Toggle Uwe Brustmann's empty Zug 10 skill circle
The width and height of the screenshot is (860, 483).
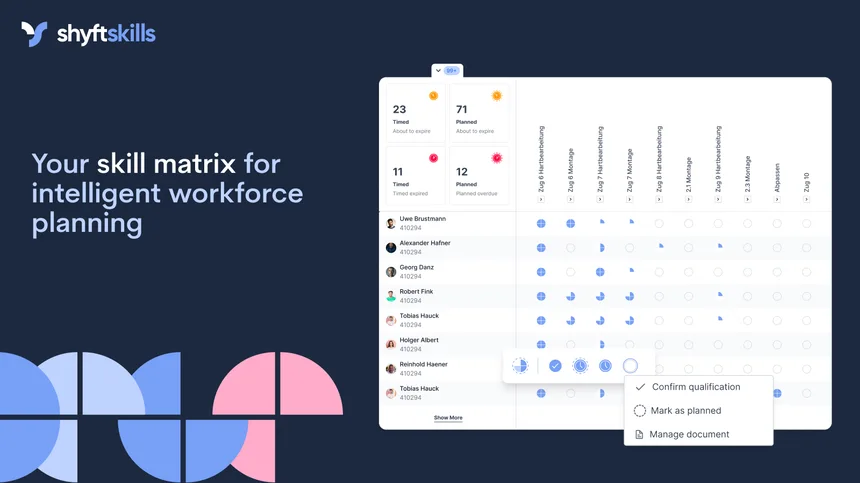point(806,223)
